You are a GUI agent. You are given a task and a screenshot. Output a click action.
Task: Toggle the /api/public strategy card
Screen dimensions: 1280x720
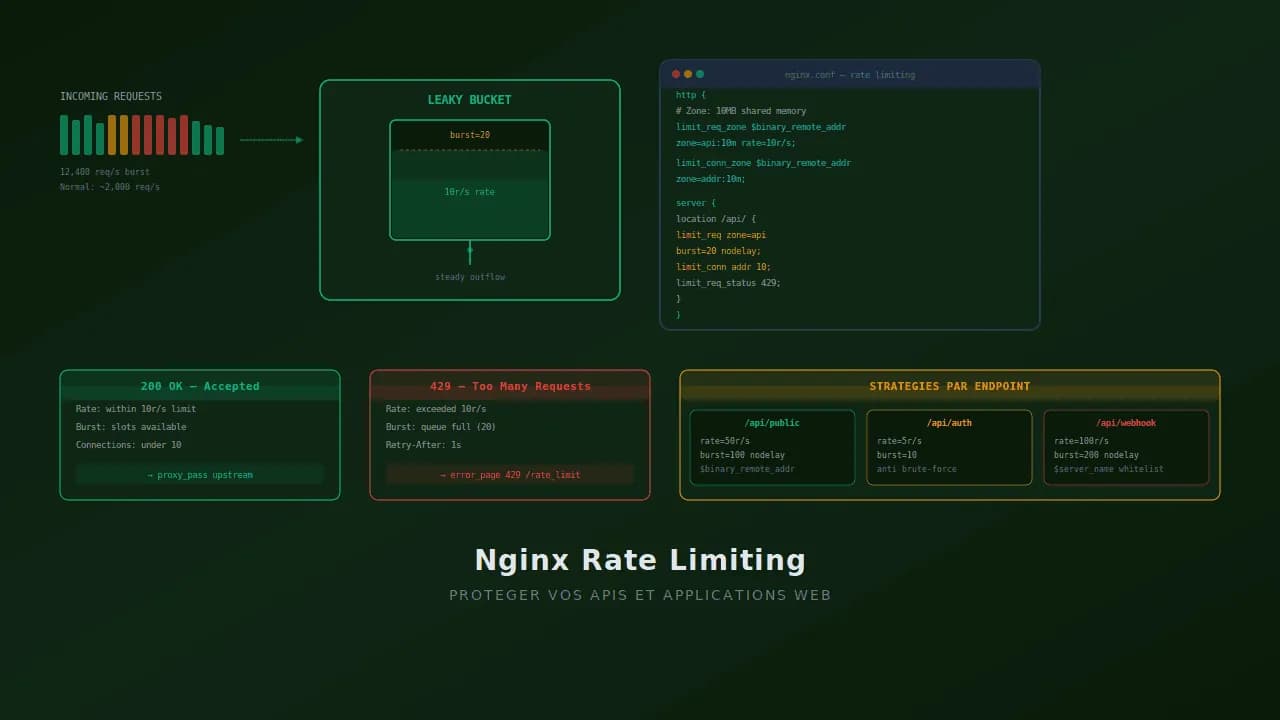pyautogui.click(x=772, y=446)
